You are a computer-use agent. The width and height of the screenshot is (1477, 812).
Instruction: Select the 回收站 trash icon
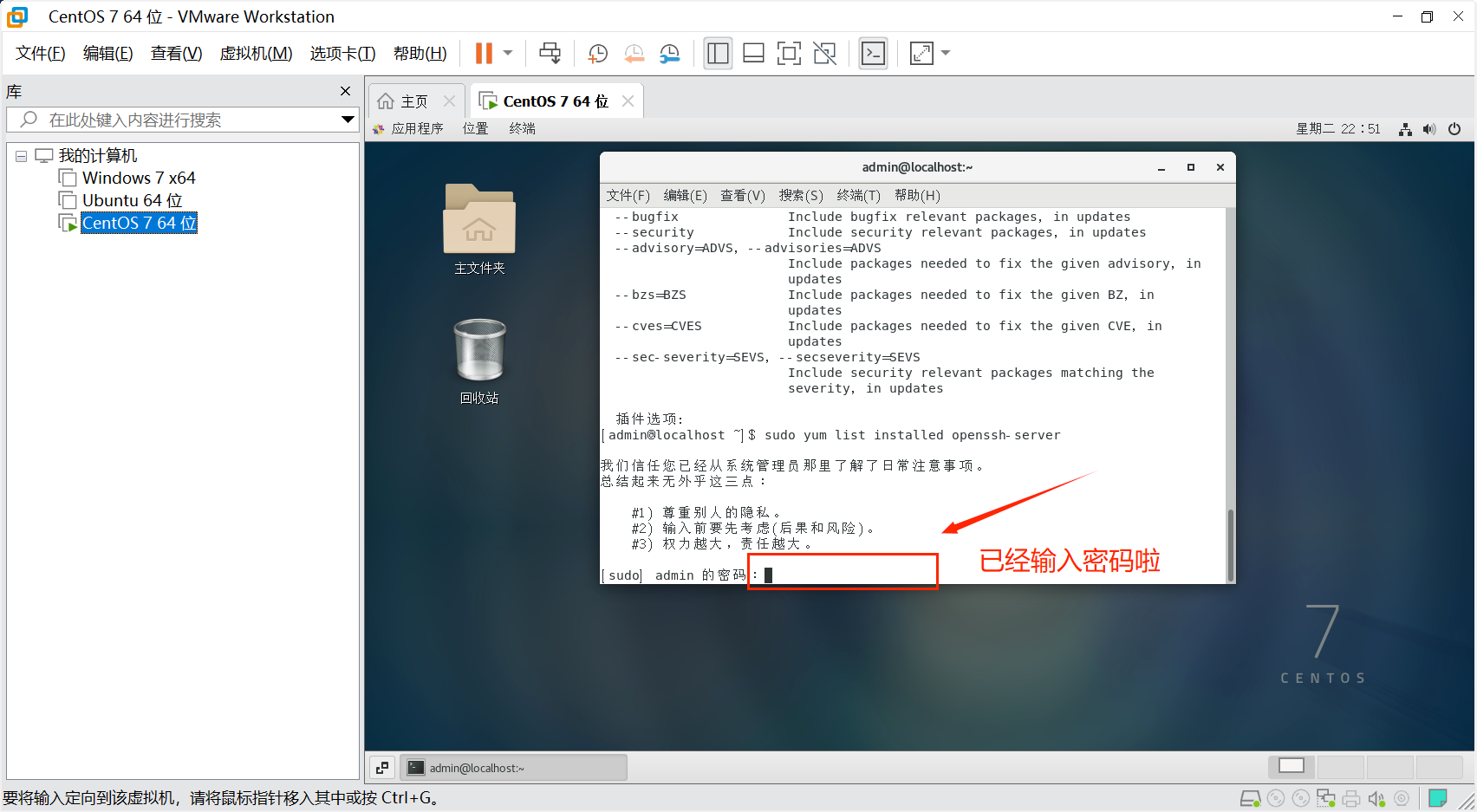point(479,361)
